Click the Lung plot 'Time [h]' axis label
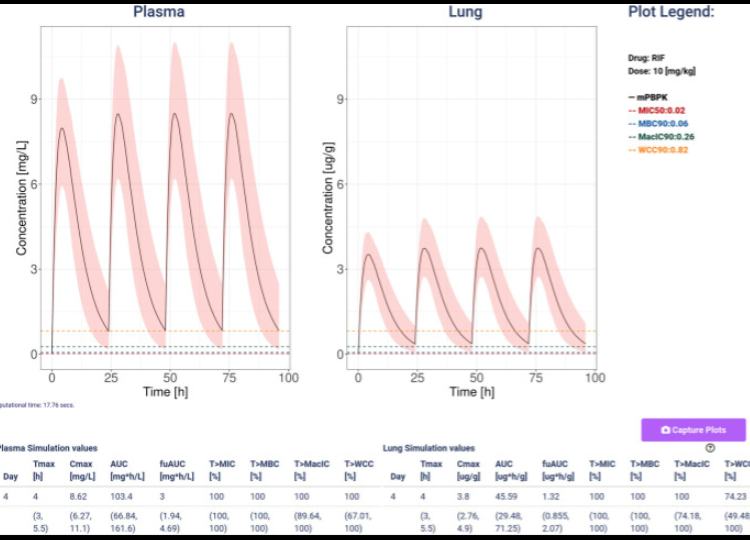Image resolution: width=750 pixels, height=540 pixels. [x=472, y=392]
